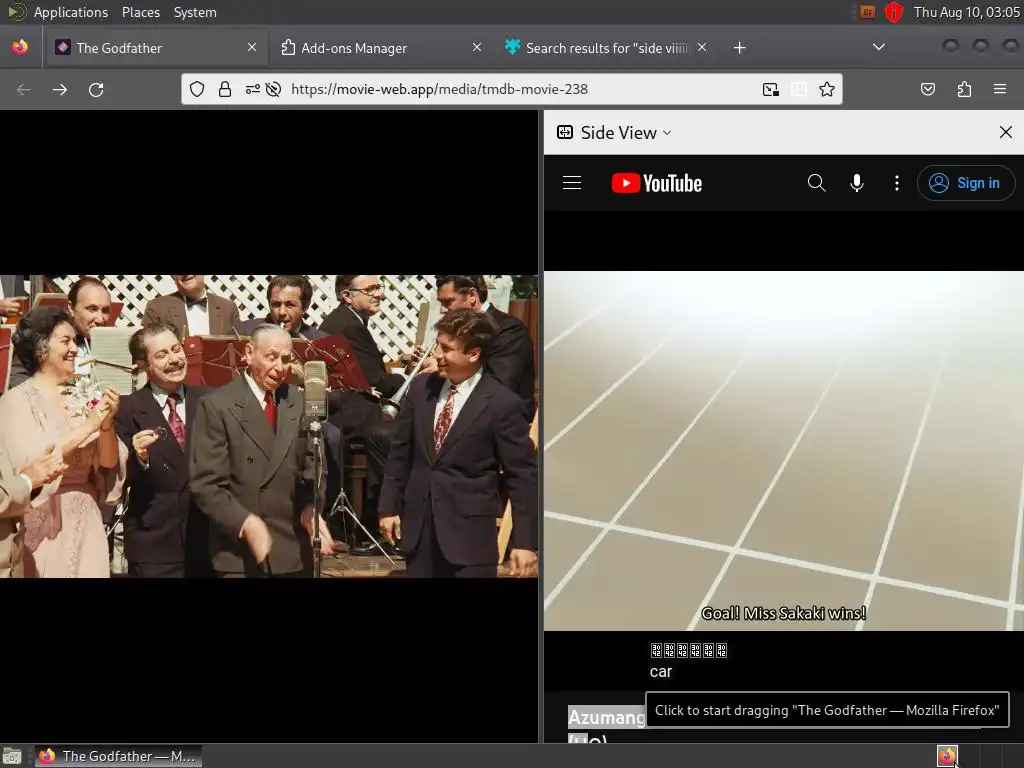Bookmark this page with the star

click(x=827, y=89)
